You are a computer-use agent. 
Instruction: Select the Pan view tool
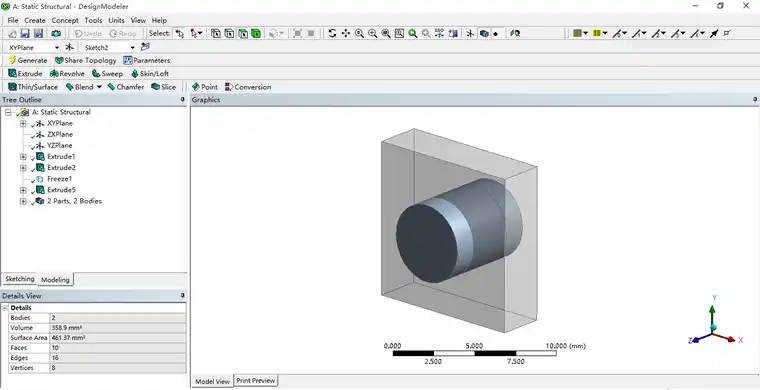pyautogui.click(x=346, y=33)
